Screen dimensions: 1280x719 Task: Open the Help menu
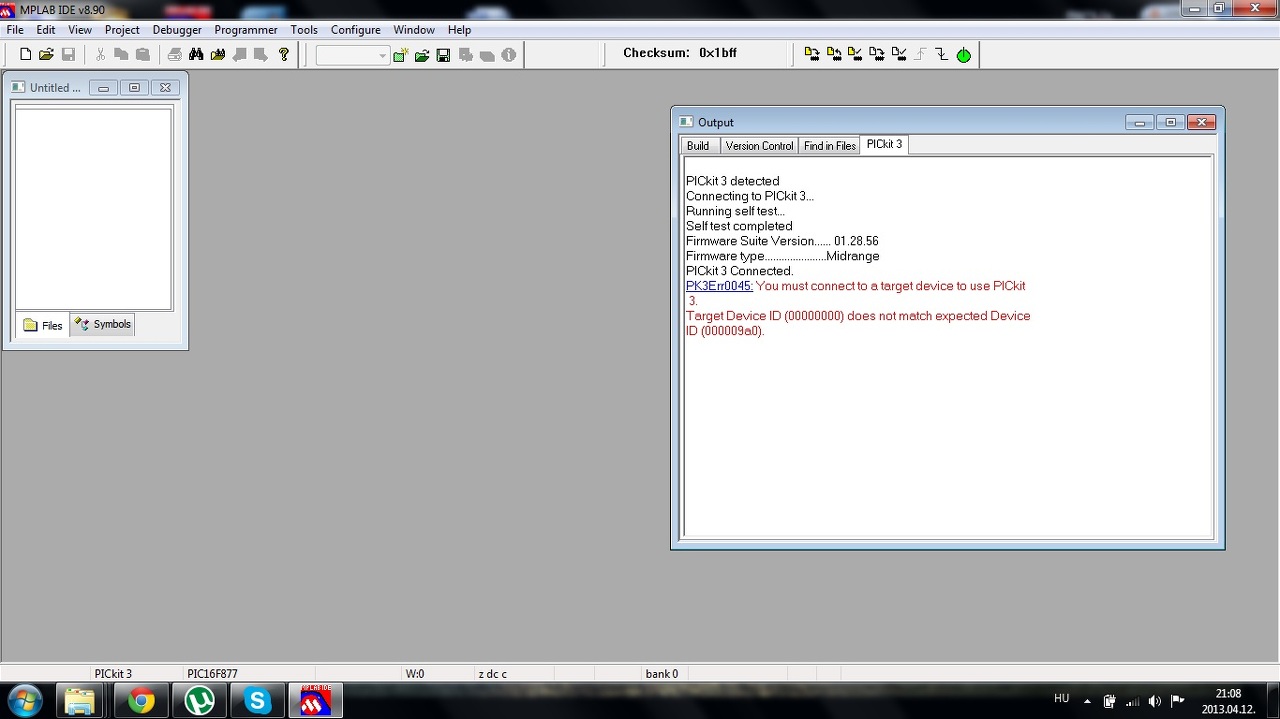[459, 30]
